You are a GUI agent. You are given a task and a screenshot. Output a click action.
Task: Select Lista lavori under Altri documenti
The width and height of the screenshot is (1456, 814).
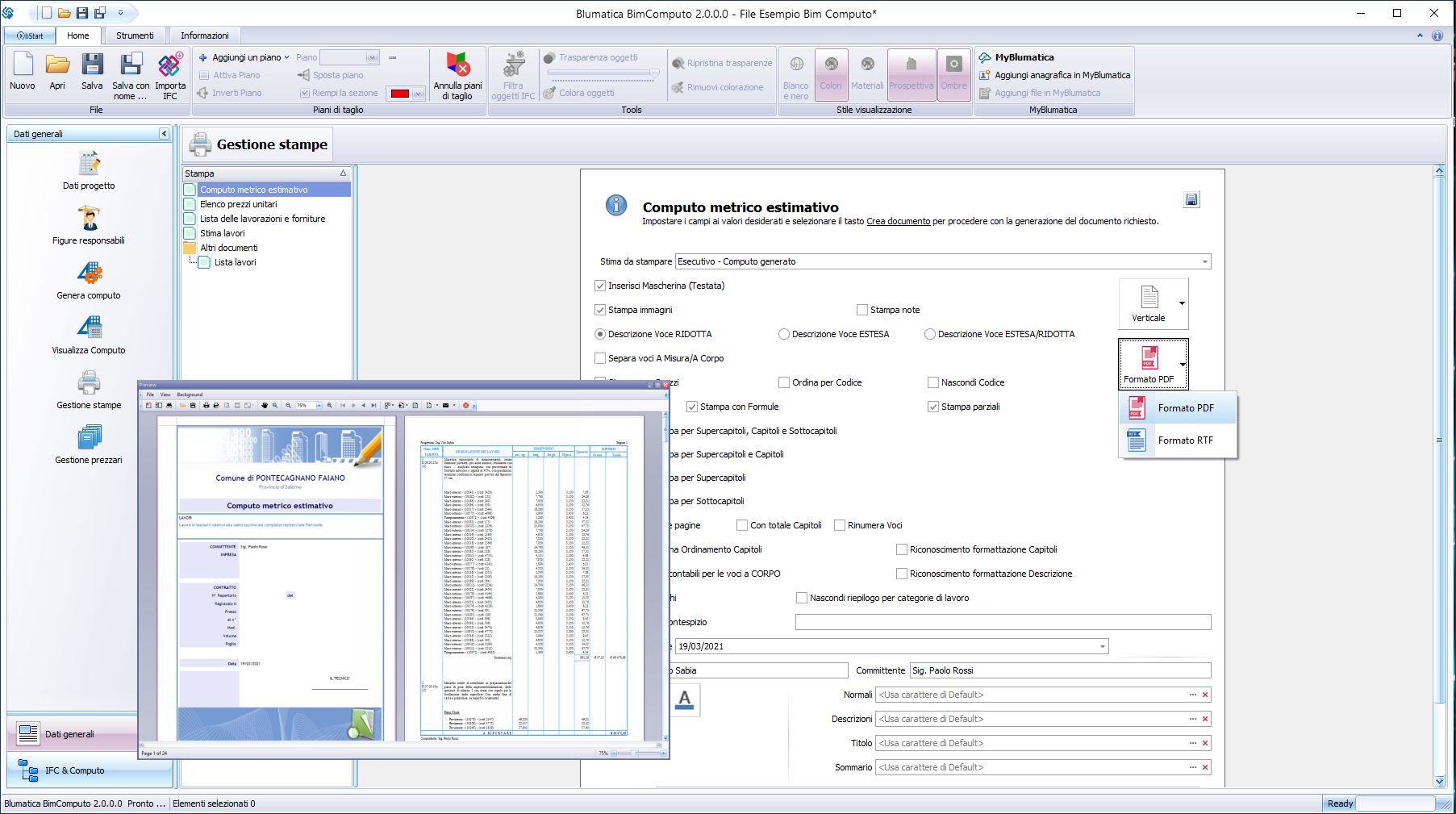tap(235, 262)
